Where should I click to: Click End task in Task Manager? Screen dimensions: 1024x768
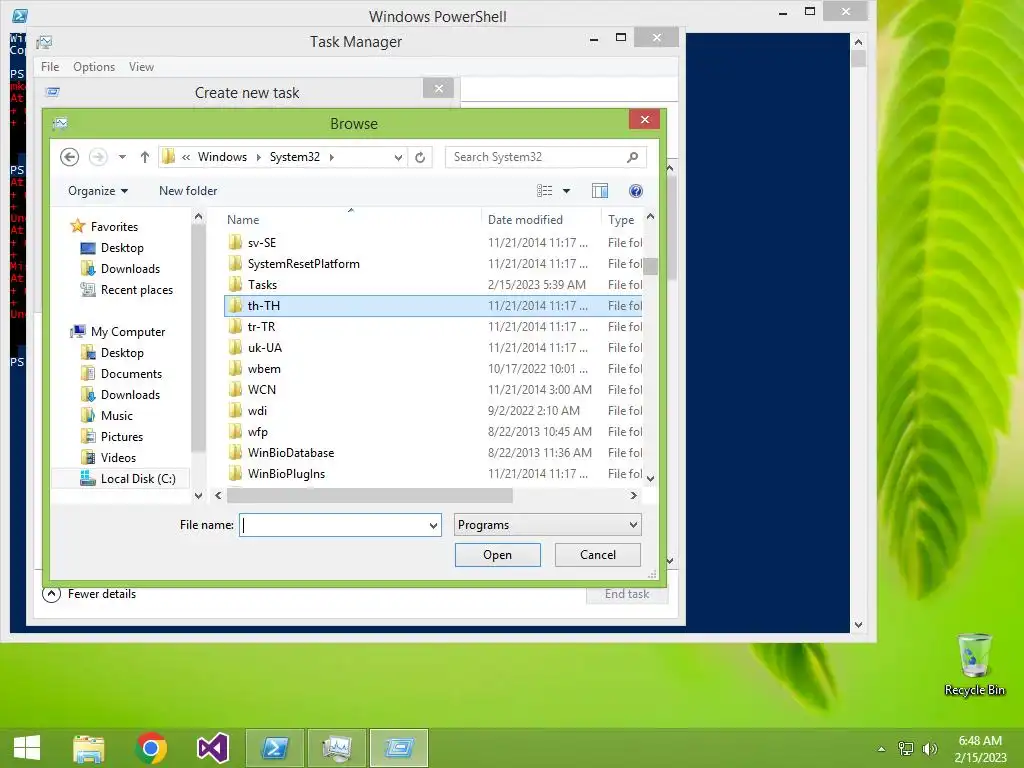[627, 594]
